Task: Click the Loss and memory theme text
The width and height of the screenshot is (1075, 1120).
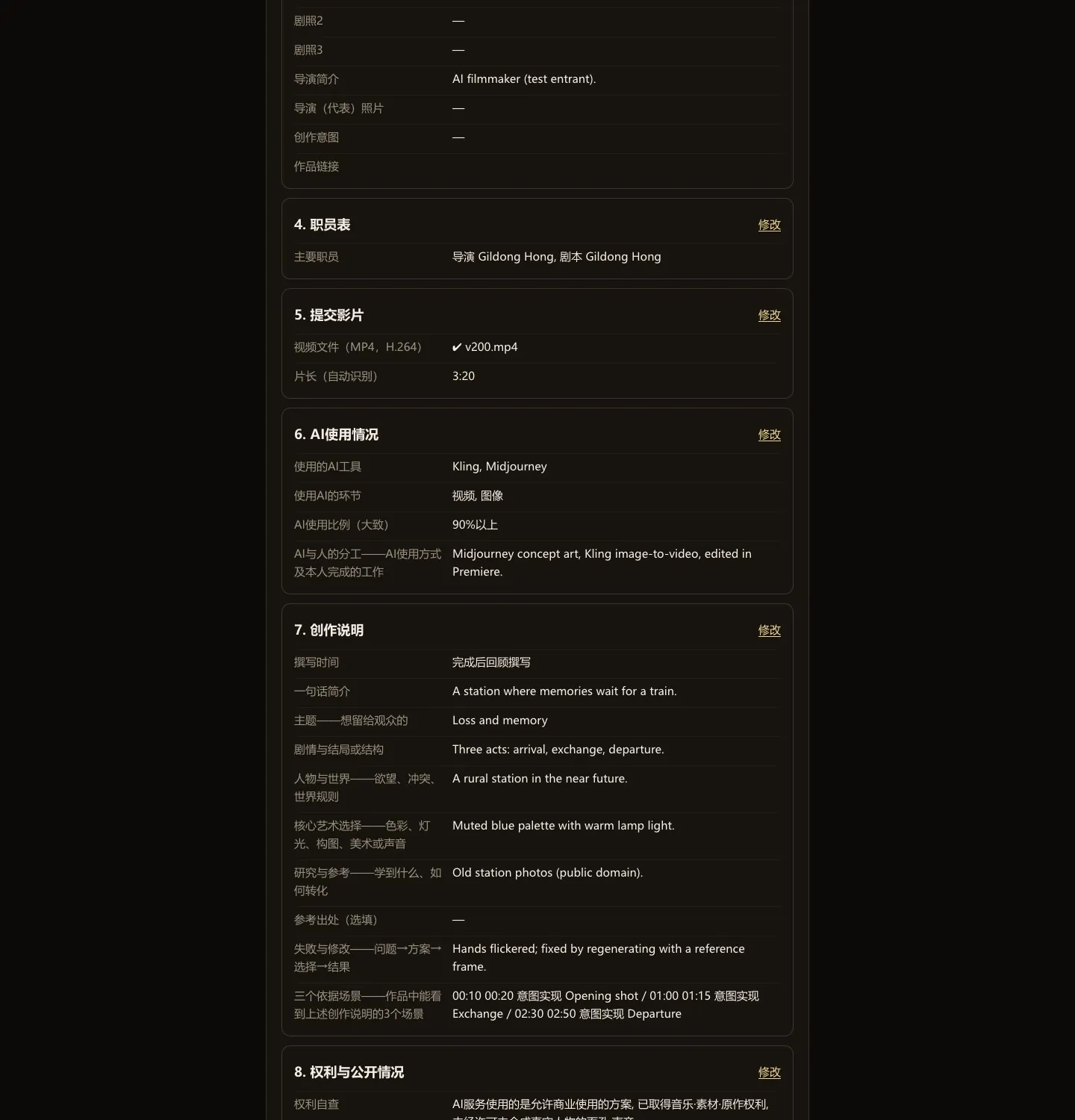Action: (x=500, y=721)
